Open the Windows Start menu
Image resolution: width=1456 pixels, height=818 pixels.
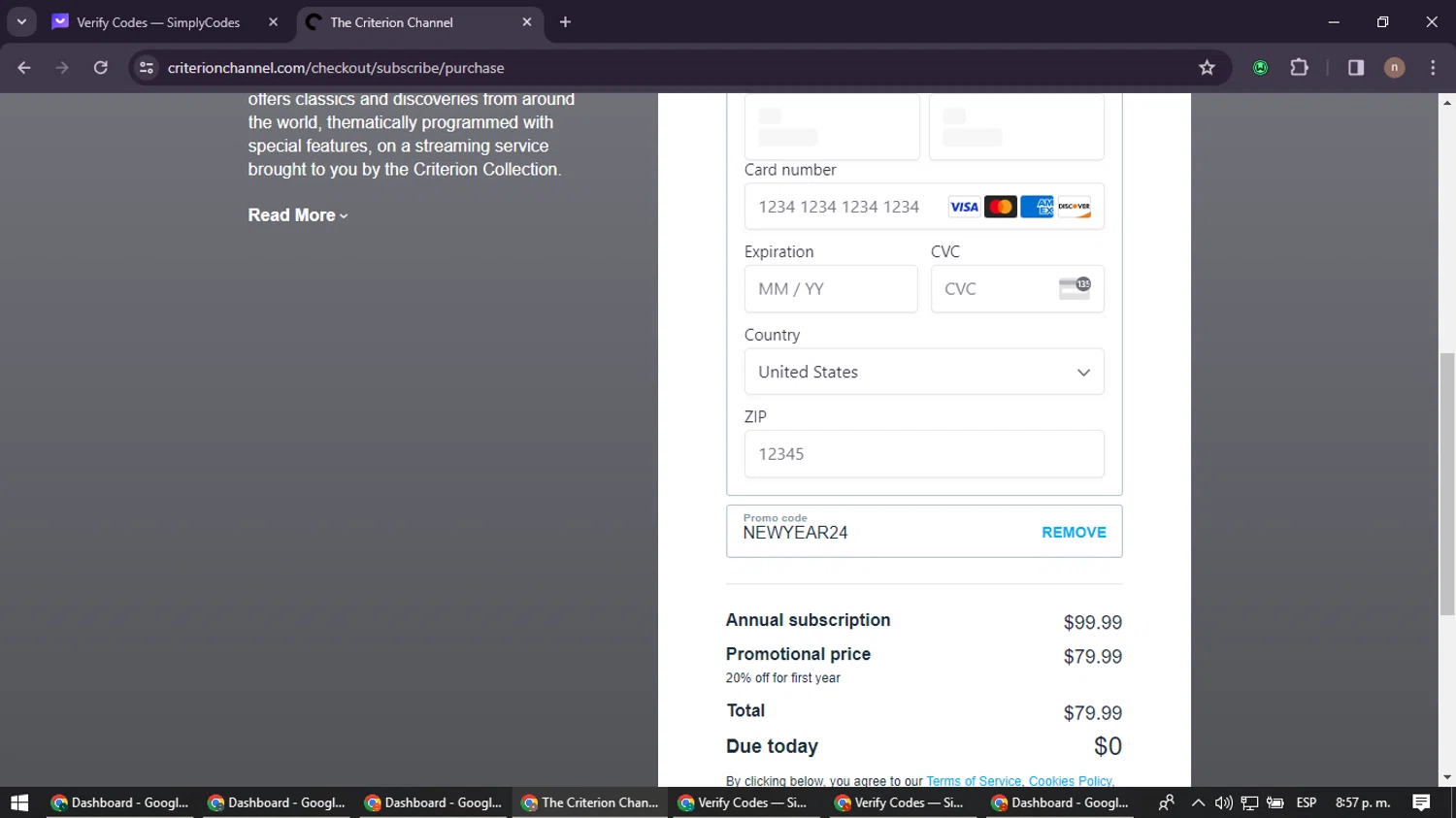click(x=19, y=802)
